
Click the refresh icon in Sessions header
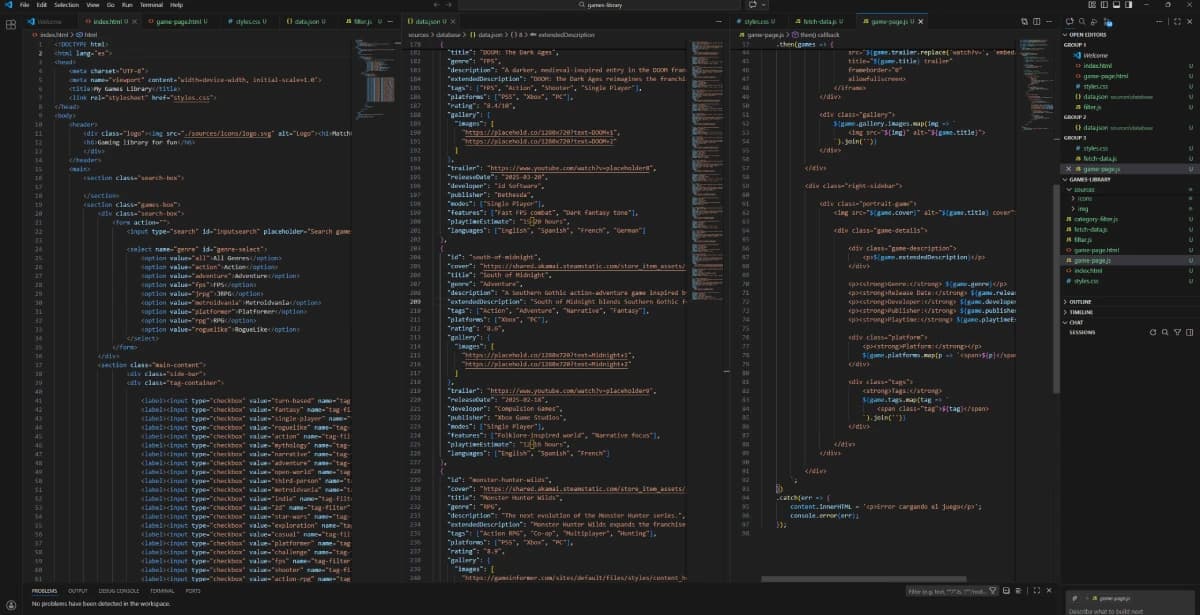(x=1152, y=331)
